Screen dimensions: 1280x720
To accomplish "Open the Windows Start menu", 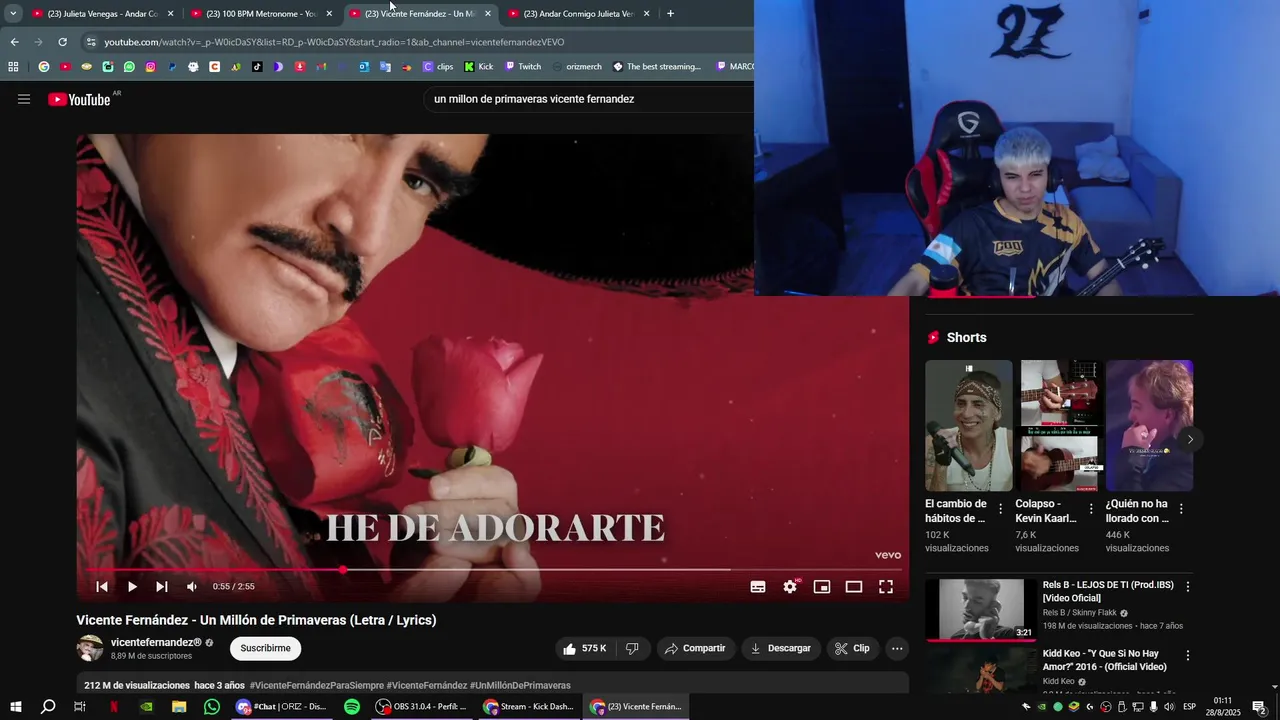I will (x=15, y=707).
